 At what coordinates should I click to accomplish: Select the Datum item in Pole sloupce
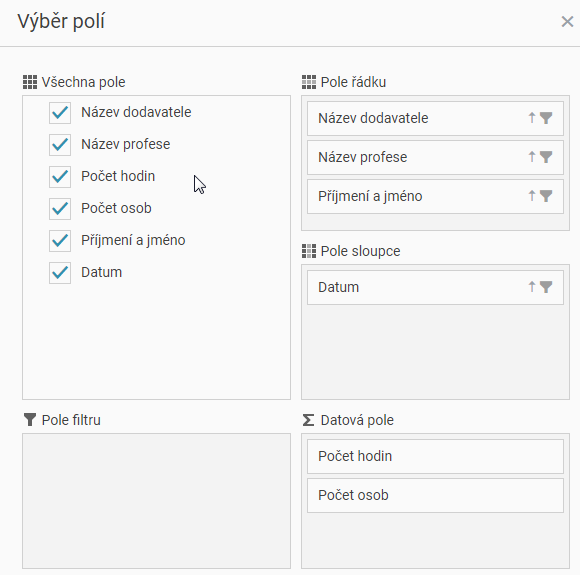[435, 287]
